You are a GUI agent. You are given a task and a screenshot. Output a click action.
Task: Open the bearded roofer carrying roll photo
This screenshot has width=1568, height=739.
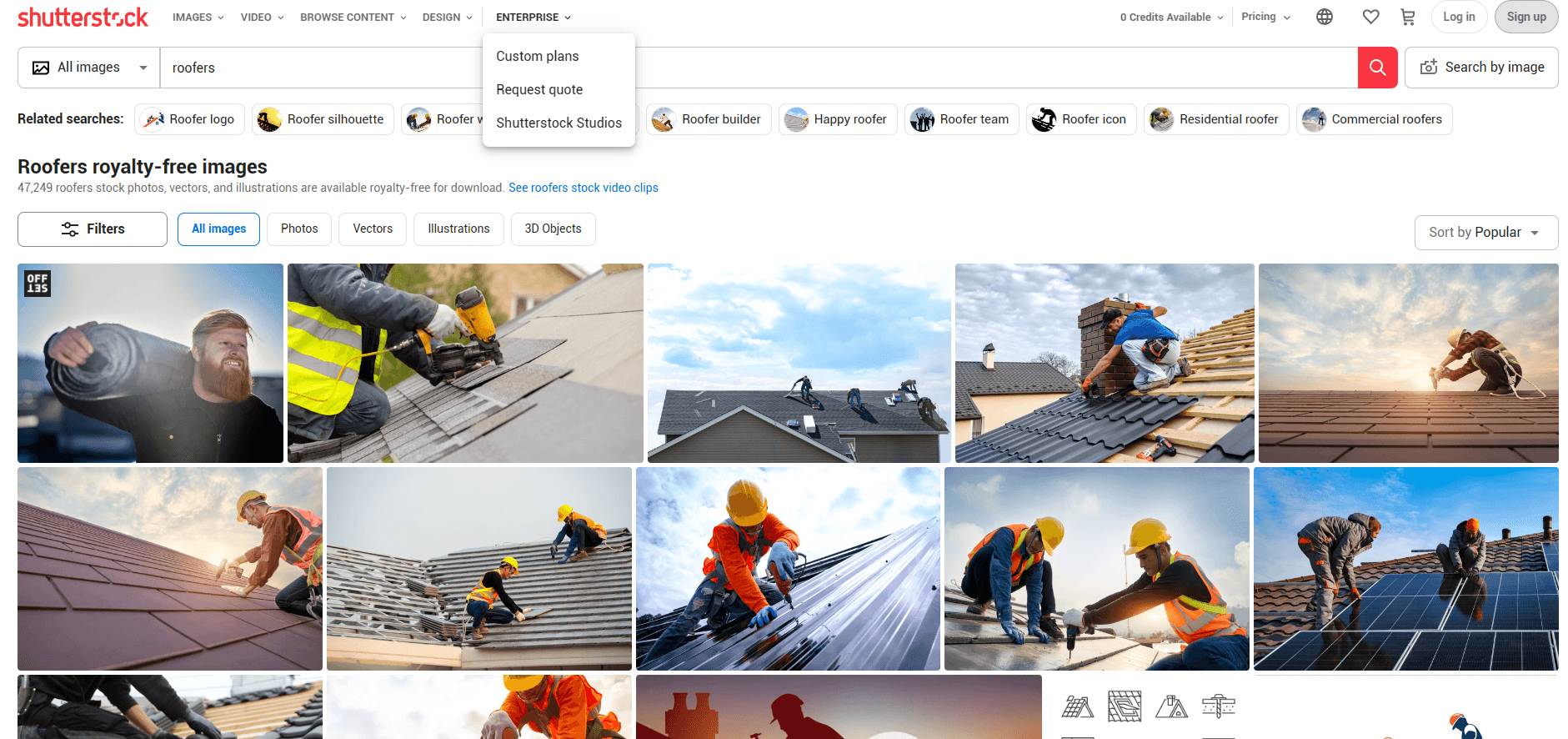click(150, 364)
